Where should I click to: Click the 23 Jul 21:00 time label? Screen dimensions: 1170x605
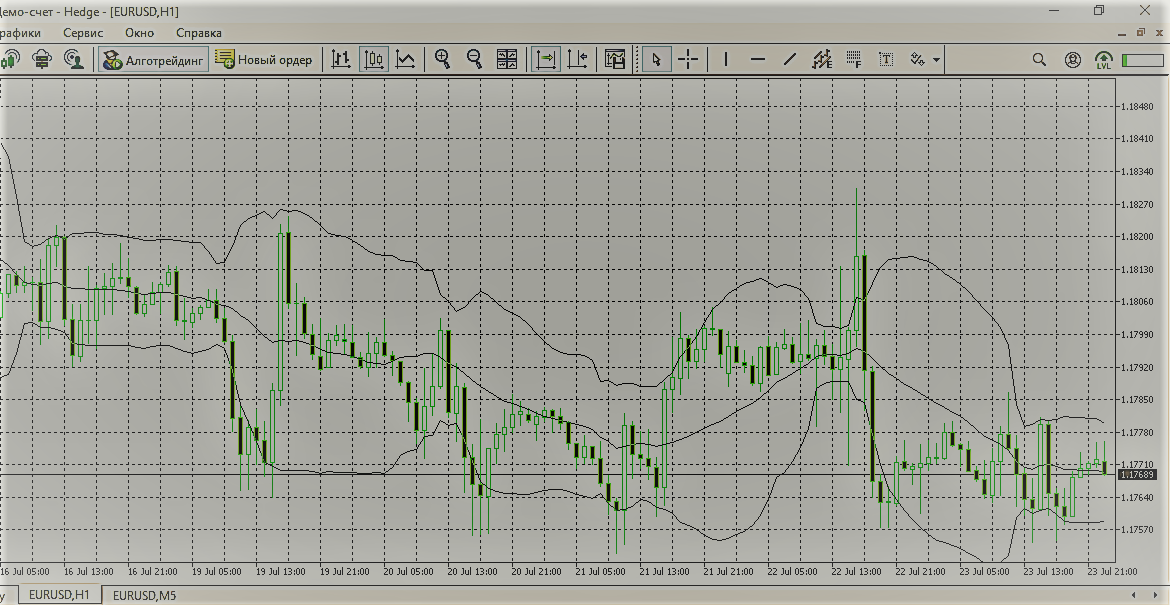coord(1112,572)
